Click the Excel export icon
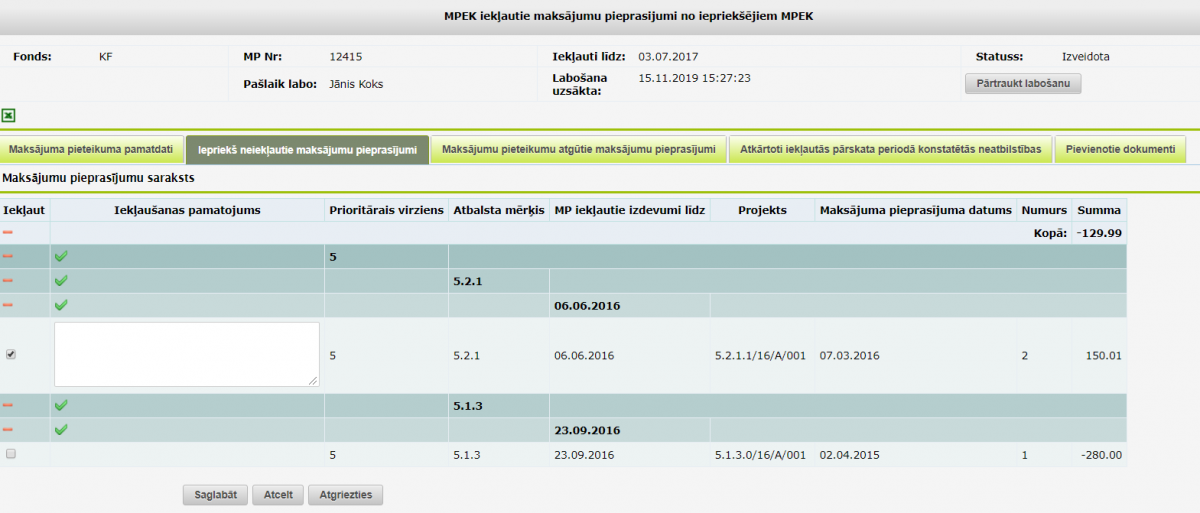This screenshot has width=1200, height=513. click(9, 116)
